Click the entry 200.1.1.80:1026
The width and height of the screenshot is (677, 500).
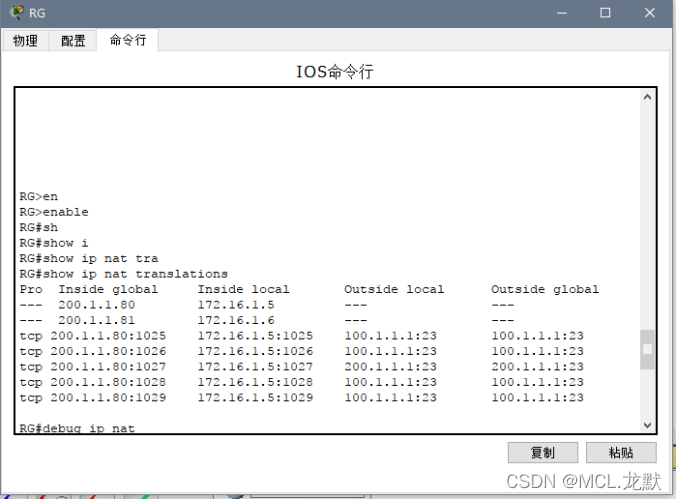[108, 351]
